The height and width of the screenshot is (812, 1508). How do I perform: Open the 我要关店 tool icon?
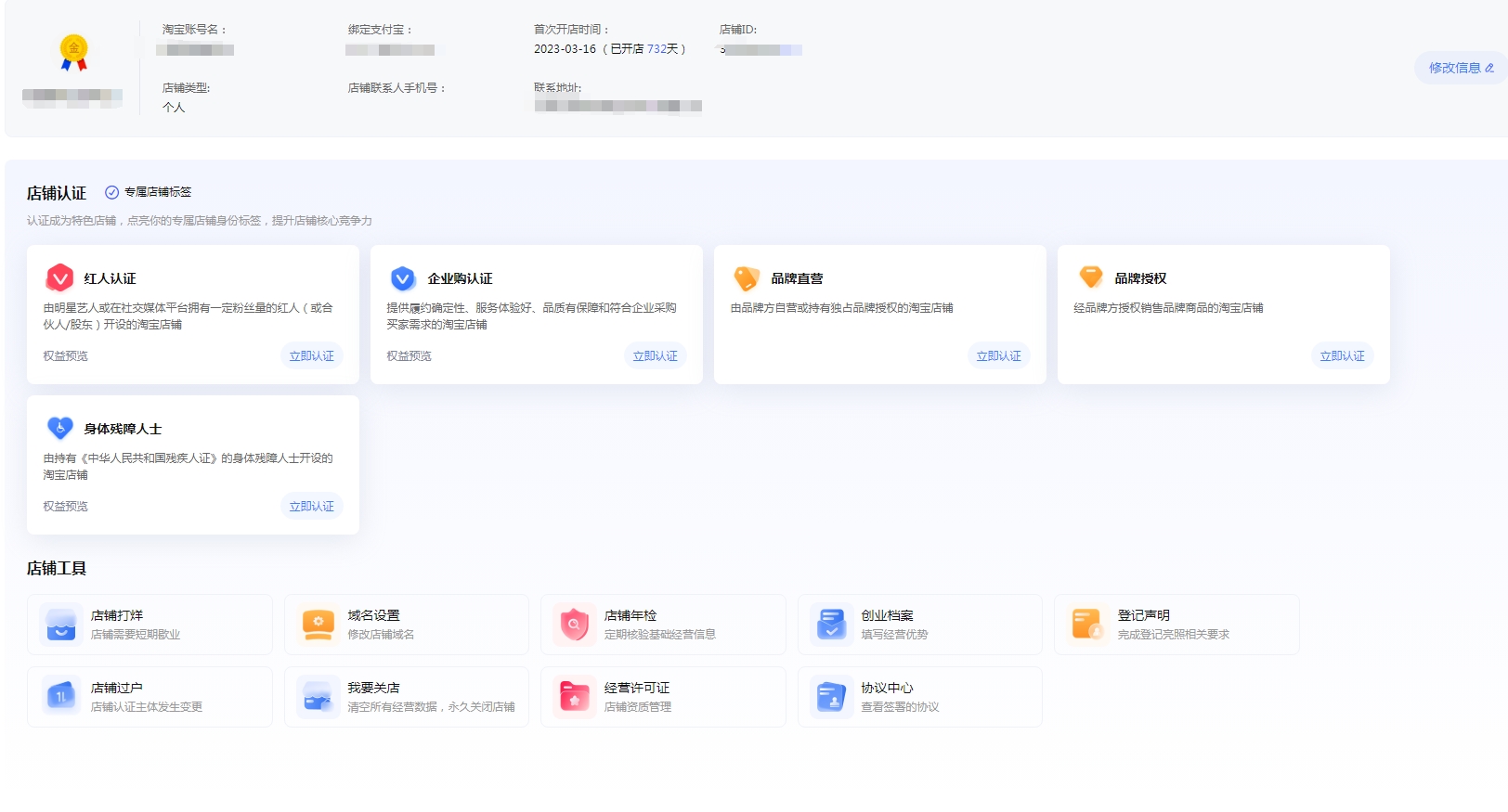(x=318, y=697)
